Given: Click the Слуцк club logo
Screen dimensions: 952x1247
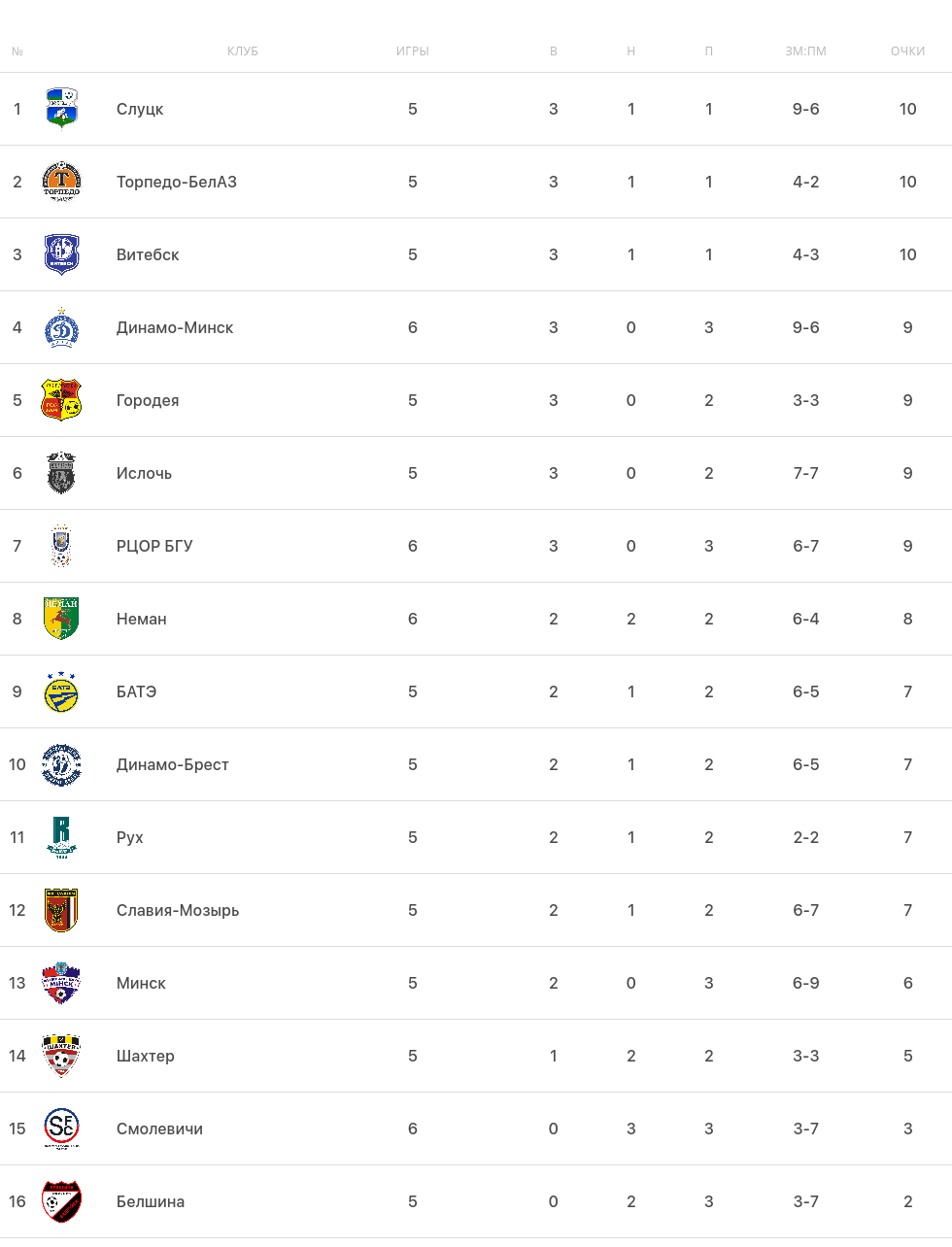Looking at the screenshot, I should click(x=61, y=109).
